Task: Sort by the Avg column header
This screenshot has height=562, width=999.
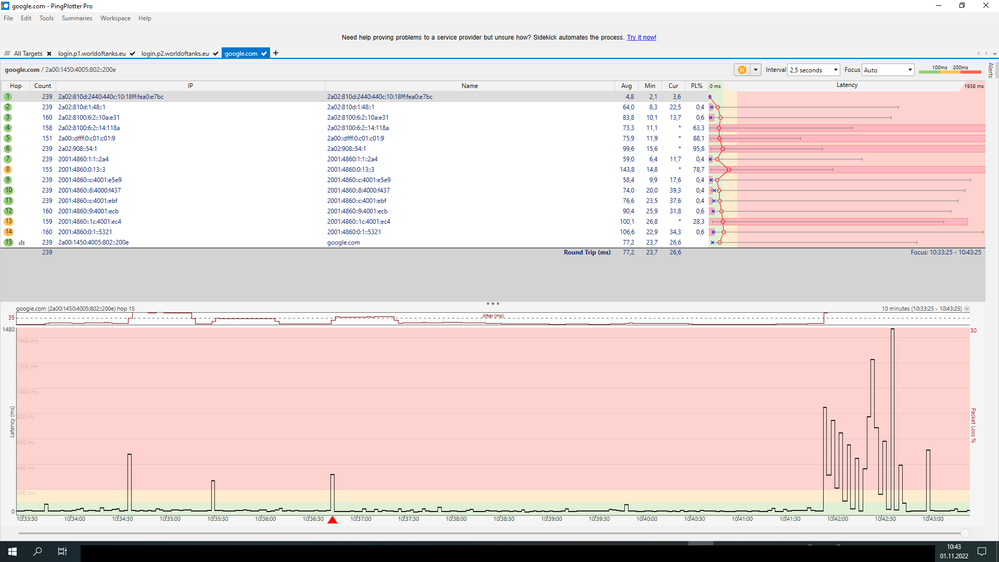Action: [626, 86]
